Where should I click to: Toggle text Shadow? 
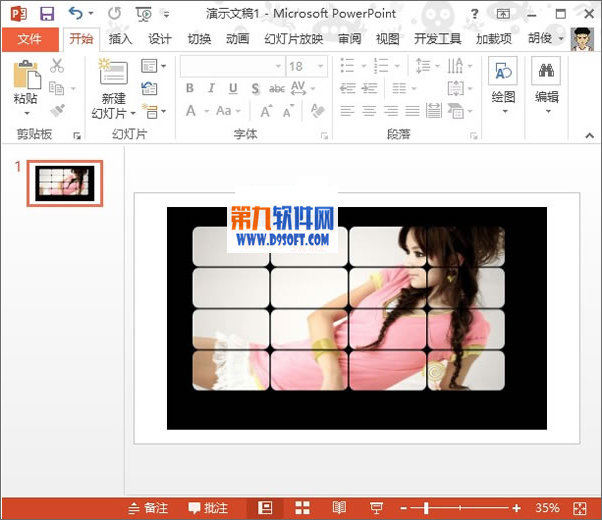point(255,89)
